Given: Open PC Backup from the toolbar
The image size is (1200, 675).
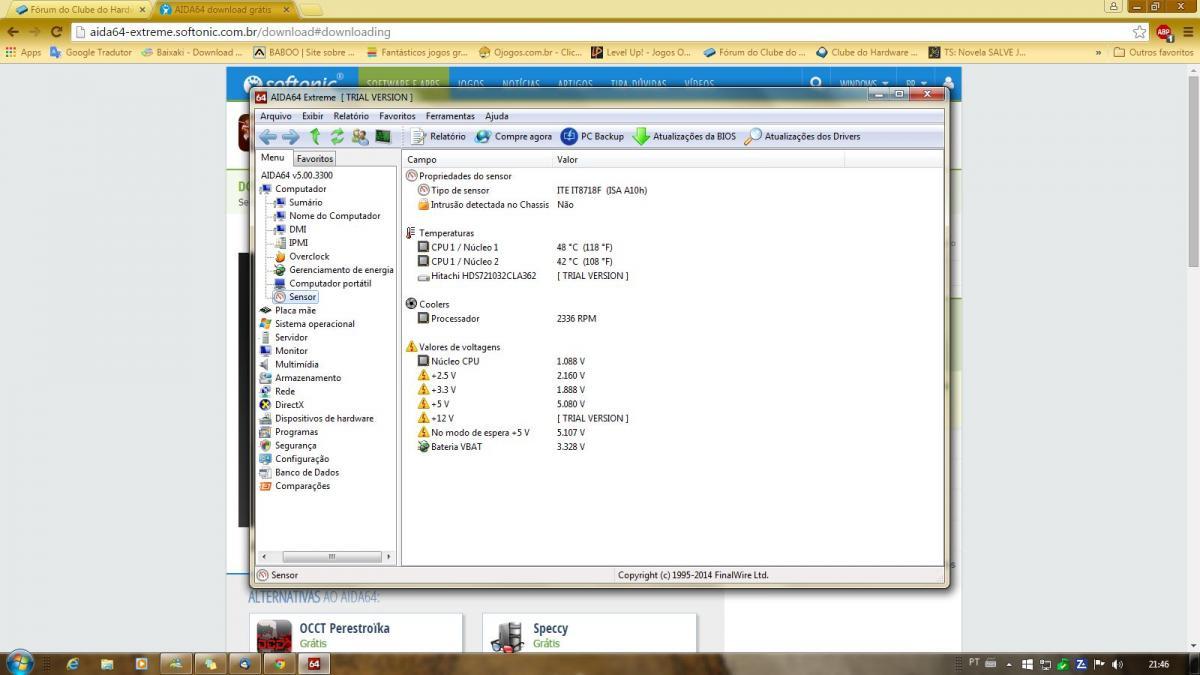Looking at the screenshot, I should (592, 137).
